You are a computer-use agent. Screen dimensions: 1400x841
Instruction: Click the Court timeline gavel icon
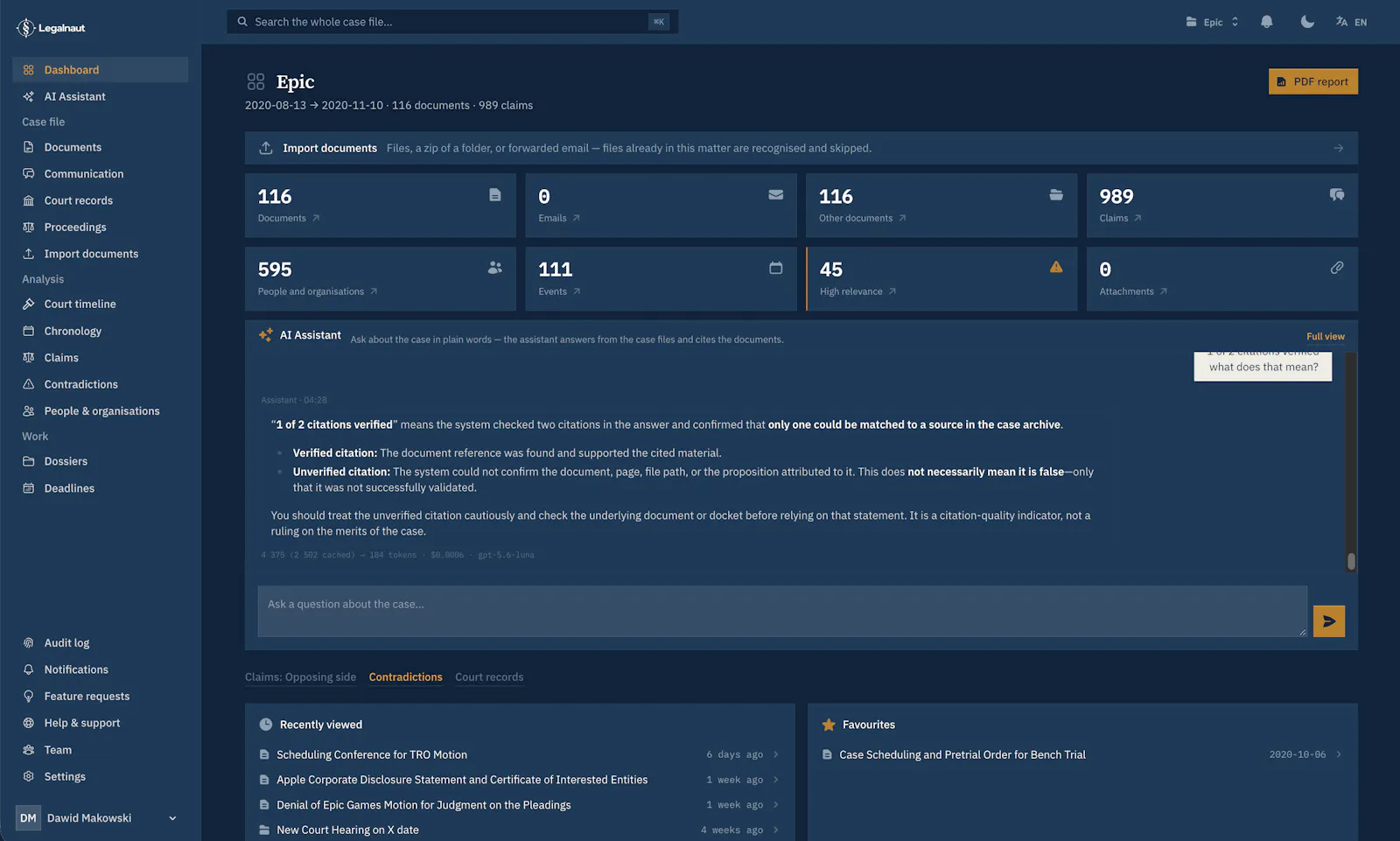tap(28, 305)
